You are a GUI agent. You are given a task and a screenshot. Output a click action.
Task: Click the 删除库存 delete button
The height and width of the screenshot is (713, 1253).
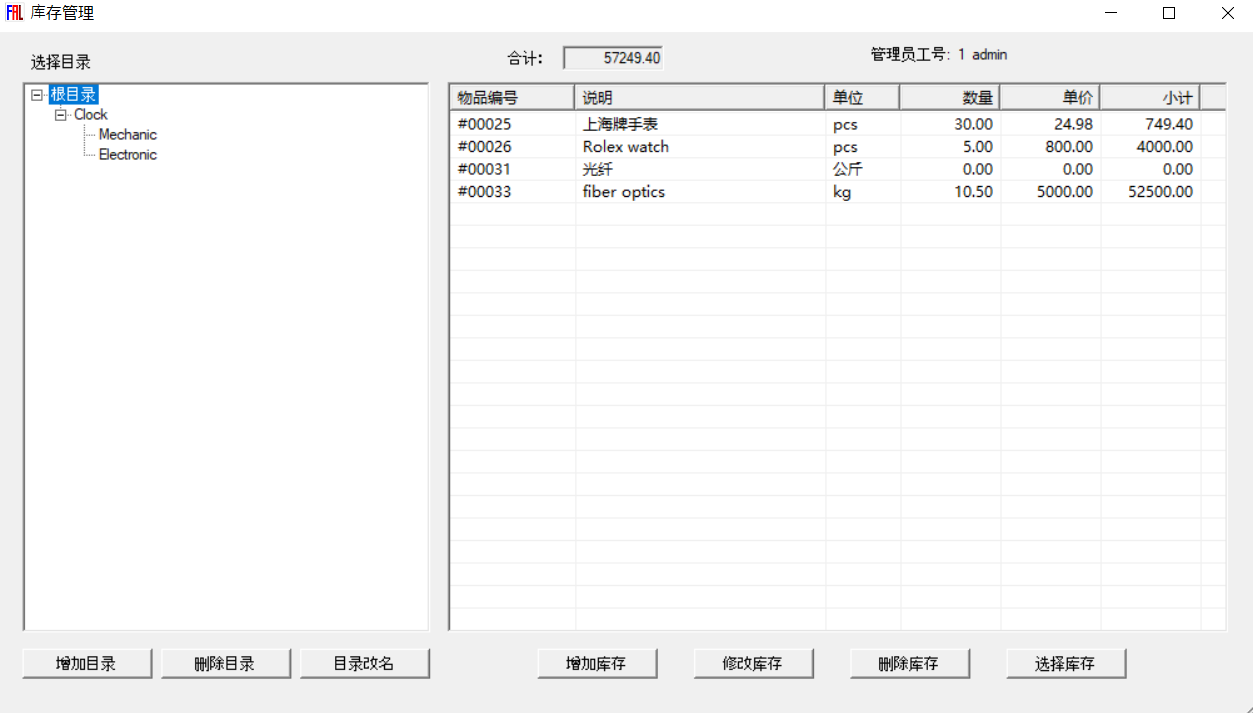point(909,664)
